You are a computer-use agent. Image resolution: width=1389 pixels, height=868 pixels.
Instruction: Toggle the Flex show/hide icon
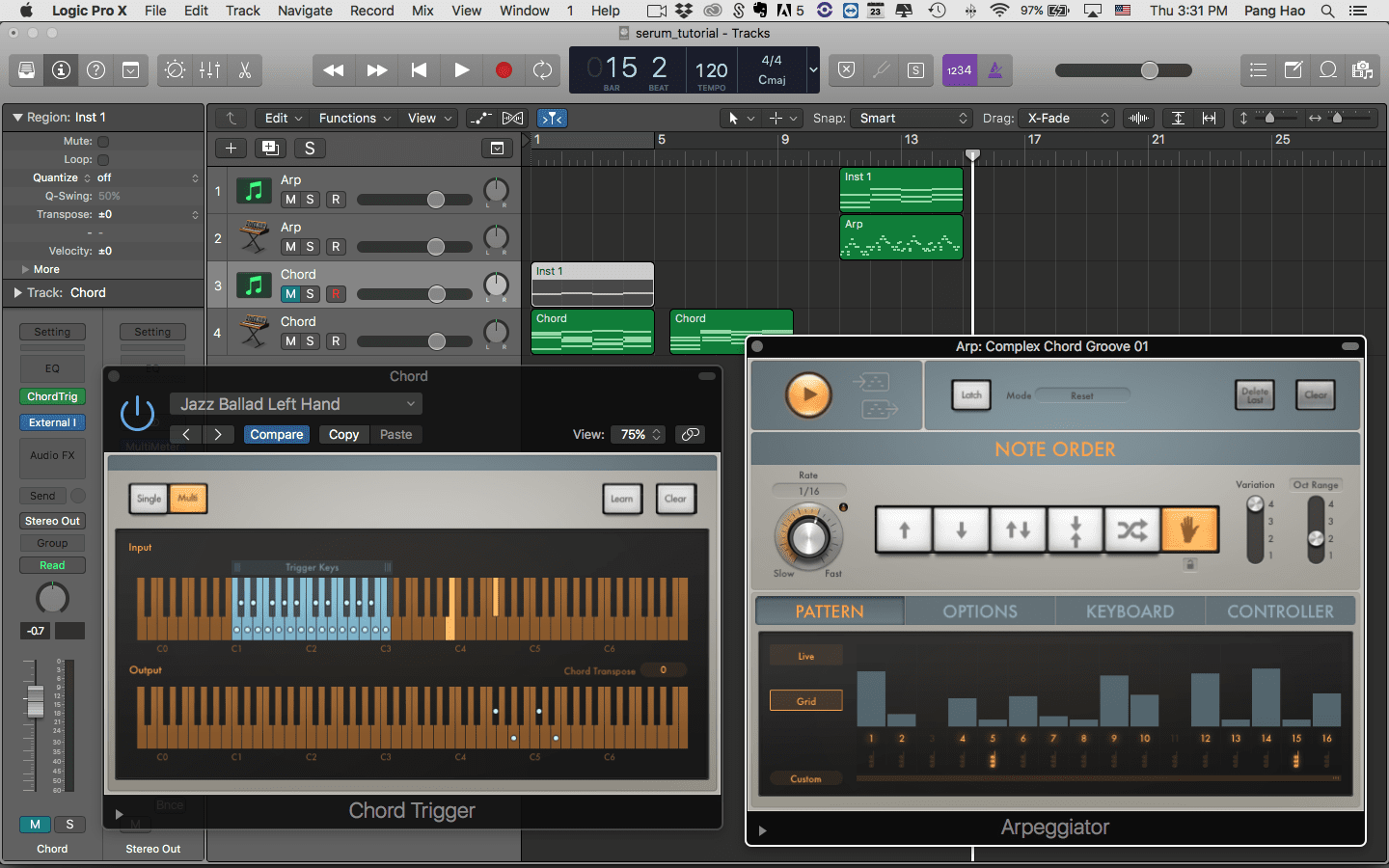click(513, 118)
